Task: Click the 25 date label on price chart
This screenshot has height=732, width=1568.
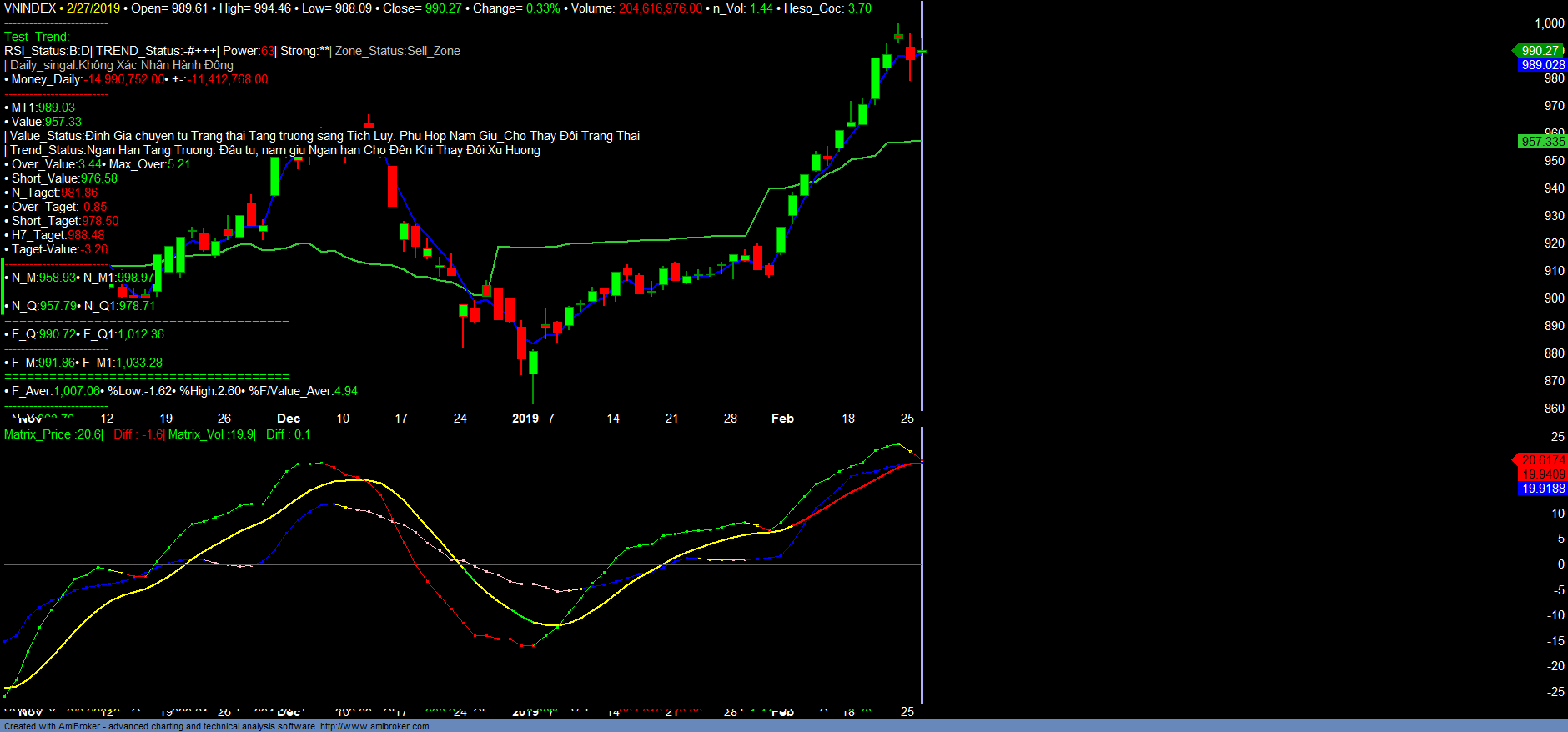Action: [907, 419]
